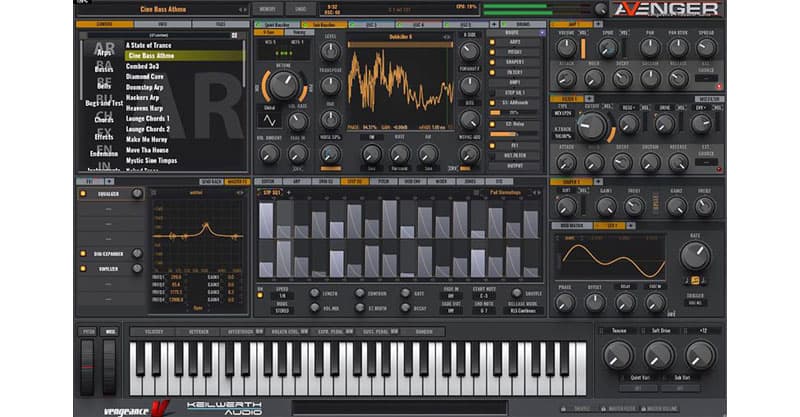The image size is (800, 417).
Task: Open the ROUTE dropdown menu
Action: 511,31
